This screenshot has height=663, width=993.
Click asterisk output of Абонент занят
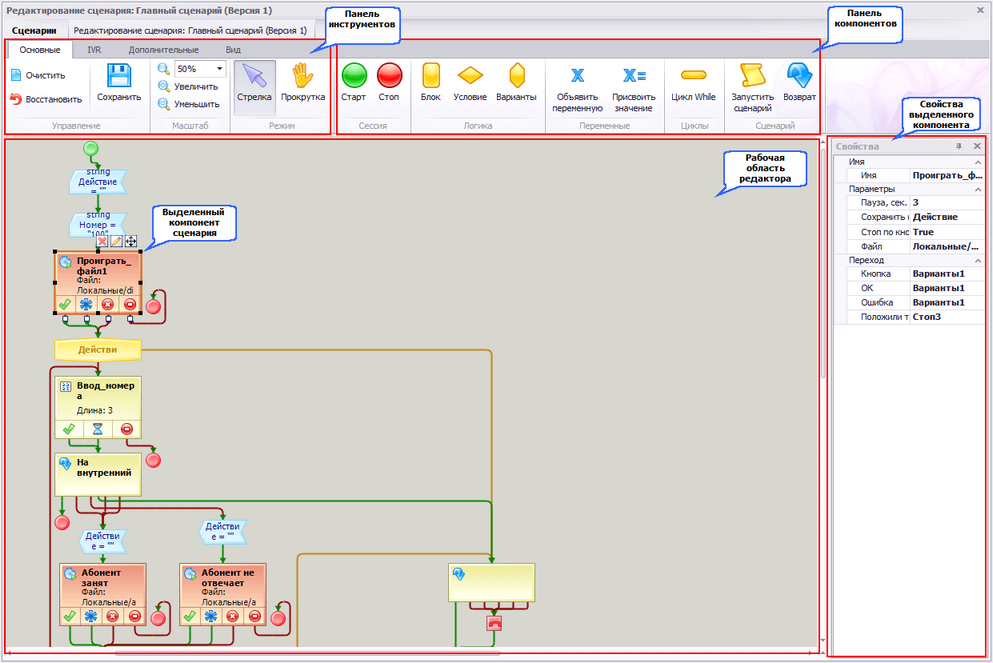click(91, 616)
